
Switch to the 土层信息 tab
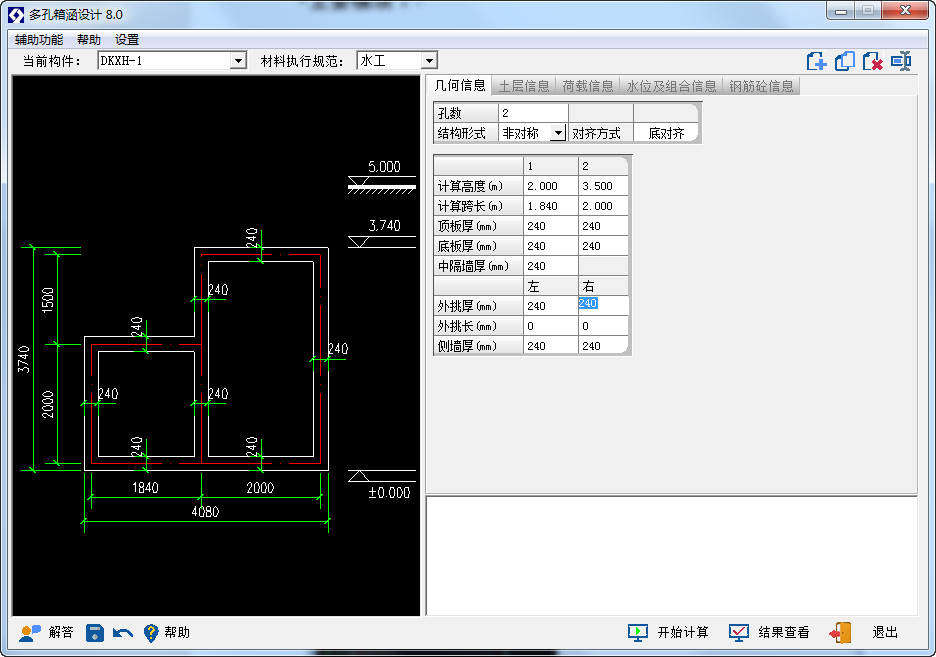click(x=524, y=87)
